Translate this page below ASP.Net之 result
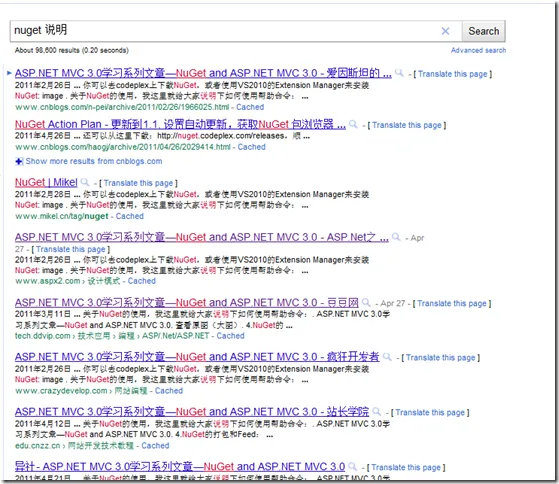The image size is (559, 484). 71,249
